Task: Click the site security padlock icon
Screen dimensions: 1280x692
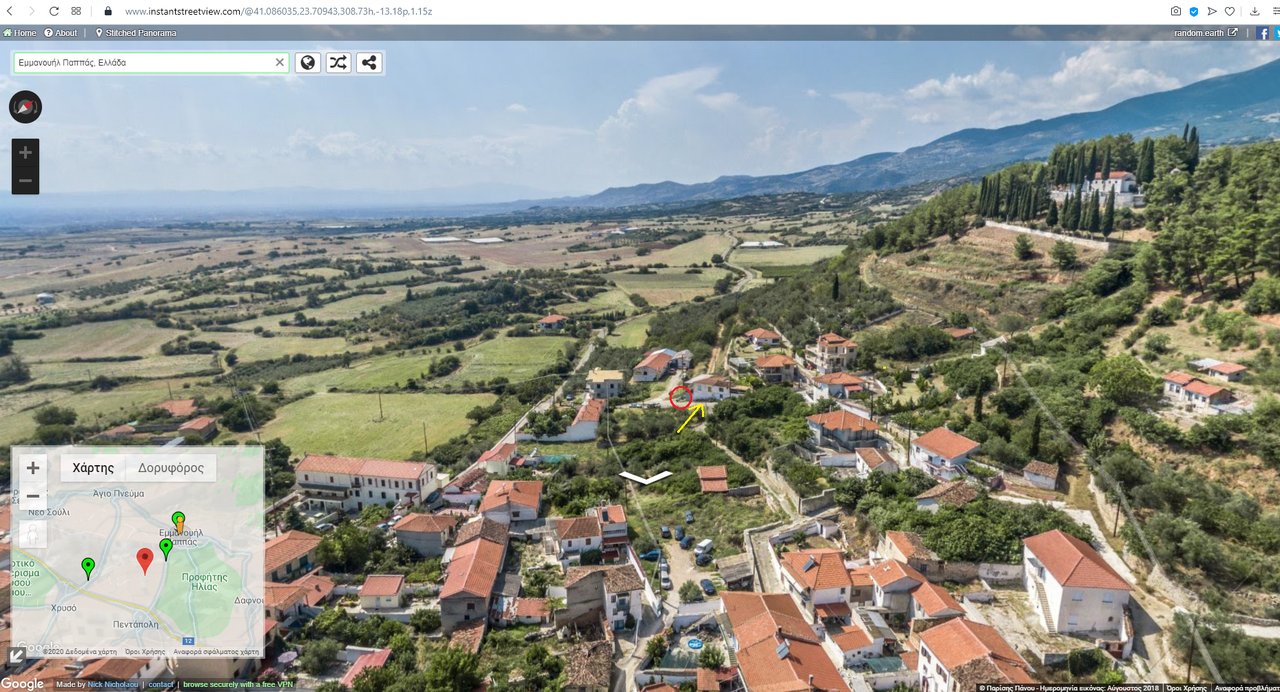Action: click(x=108, y=11)
